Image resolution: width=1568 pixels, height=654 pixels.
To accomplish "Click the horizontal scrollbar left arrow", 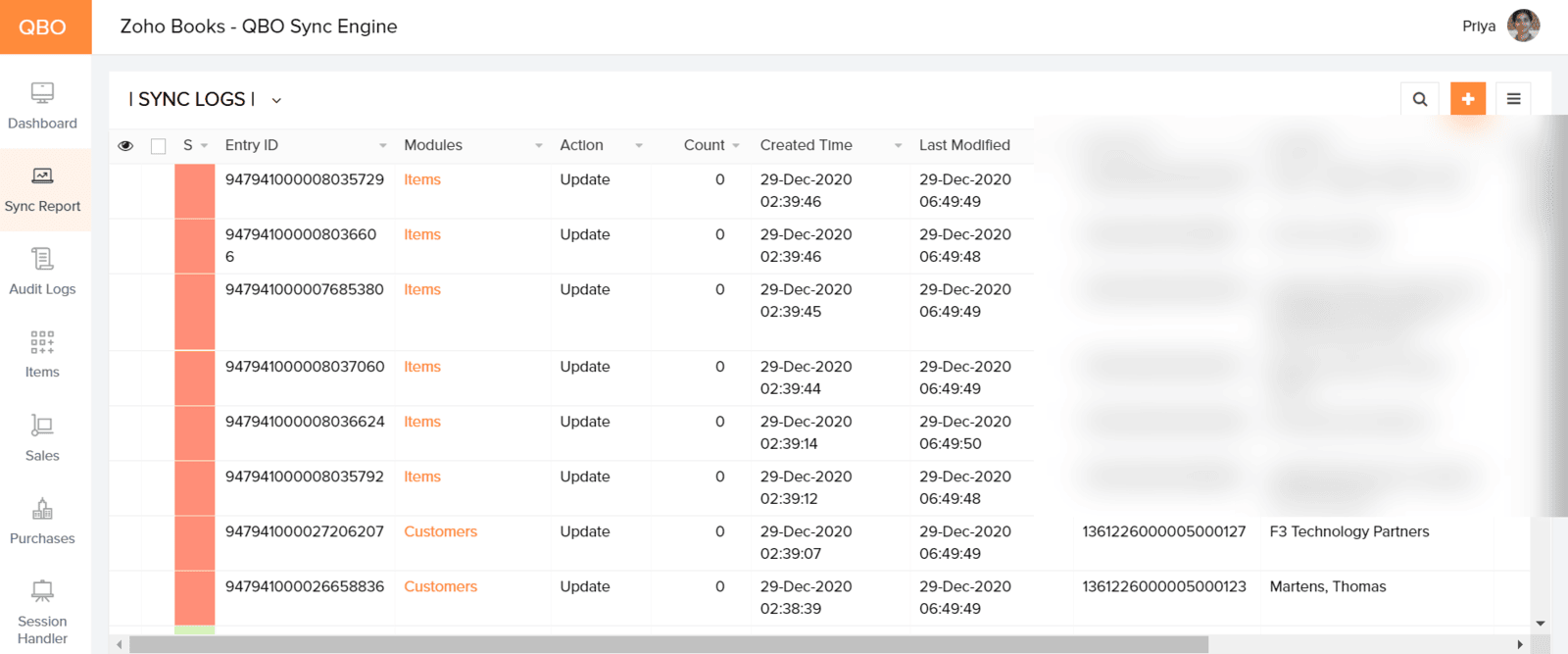I will tap(120, 644).
